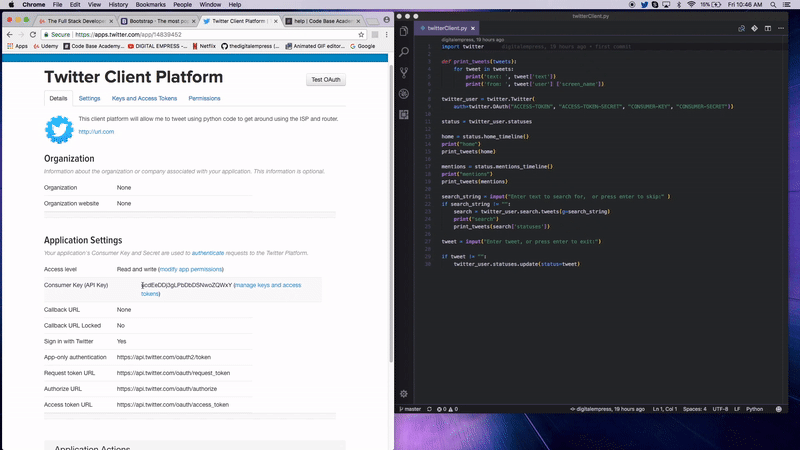Open Chrome File menu
This screenshot has width=800, height=450.
click(x=57, y=5)
